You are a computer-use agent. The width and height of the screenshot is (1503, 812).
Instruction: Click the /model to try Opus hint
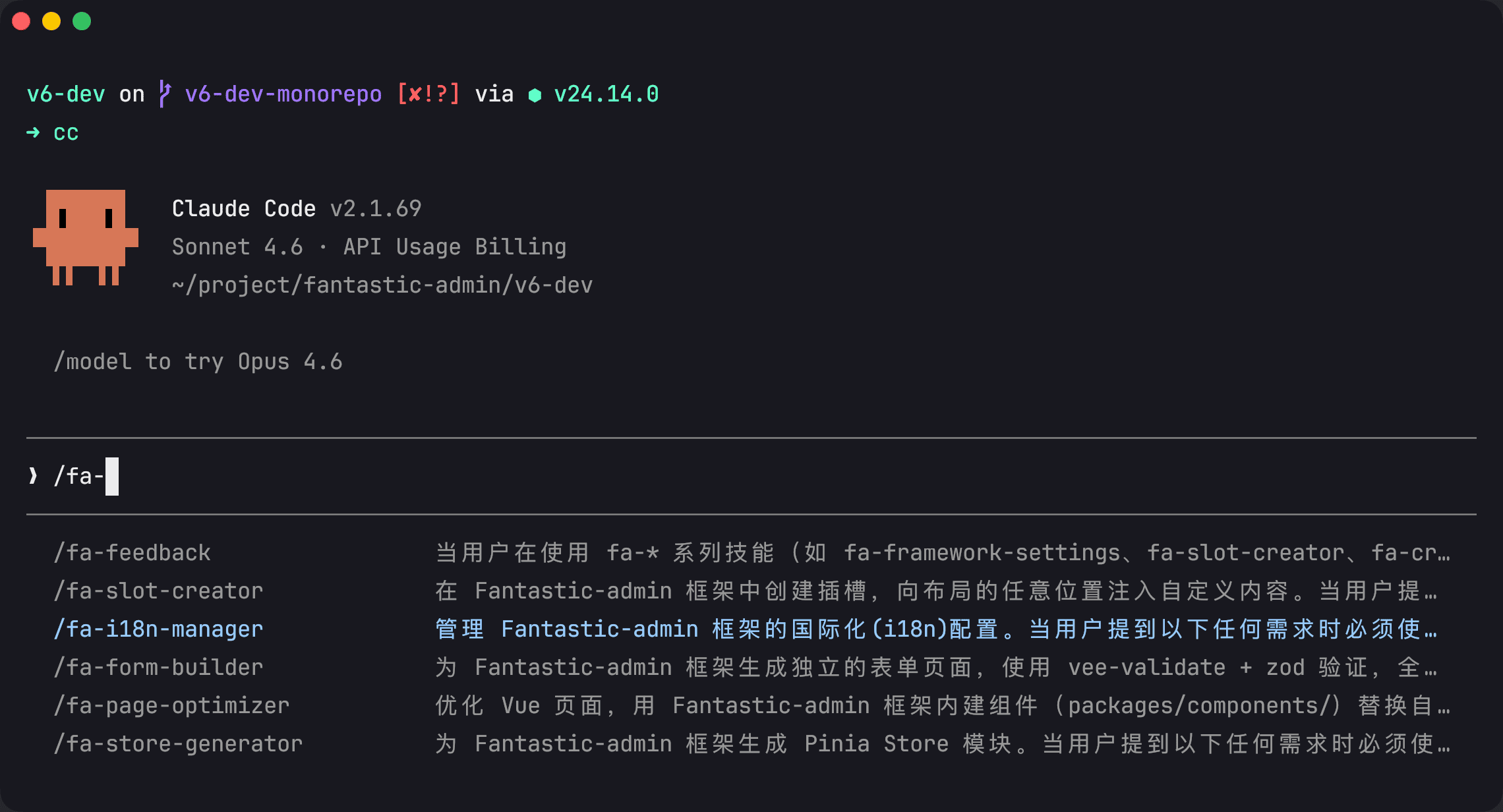click(198, 361)
